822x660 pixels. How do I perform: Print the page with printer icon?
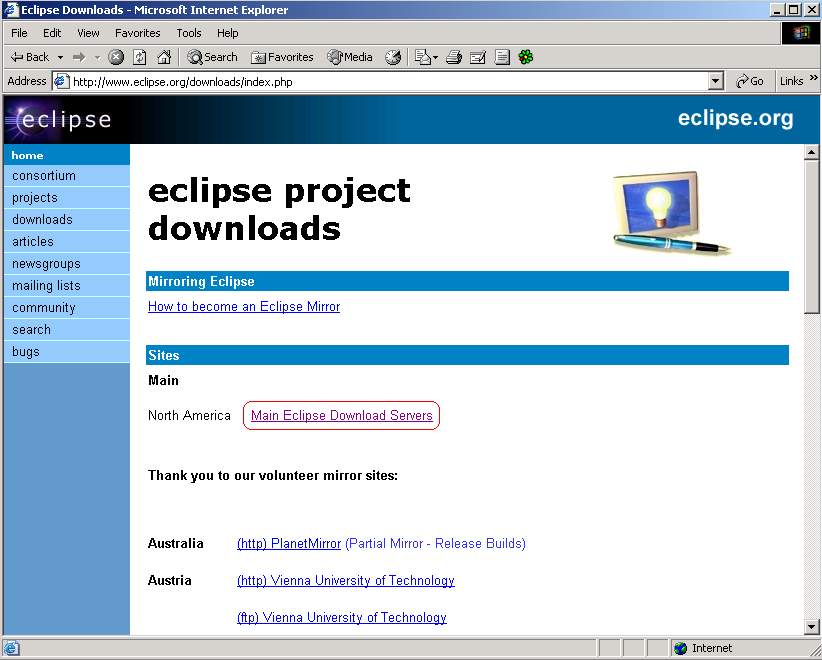click(x=453, y=57)
